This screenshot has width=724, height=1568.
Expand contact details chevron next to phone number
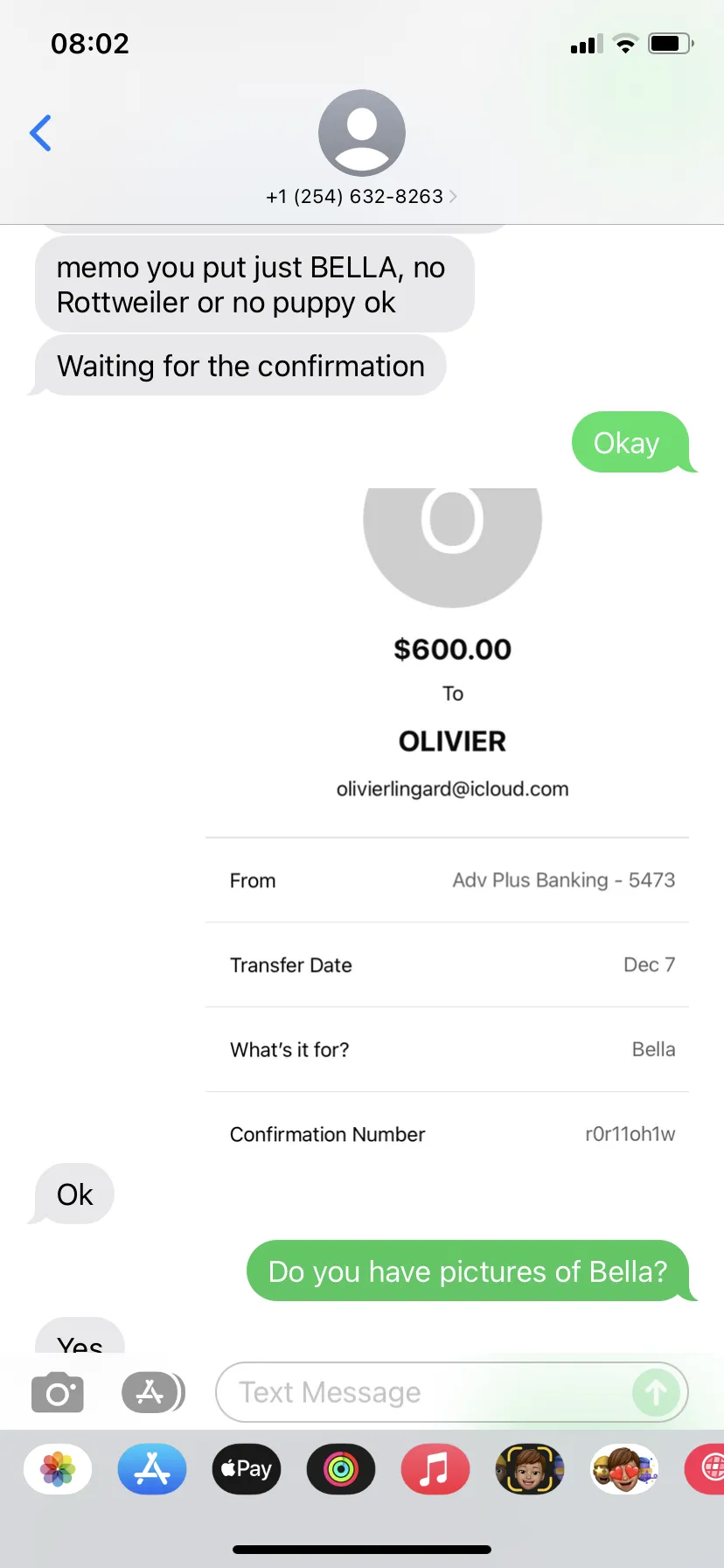(453, 197)
